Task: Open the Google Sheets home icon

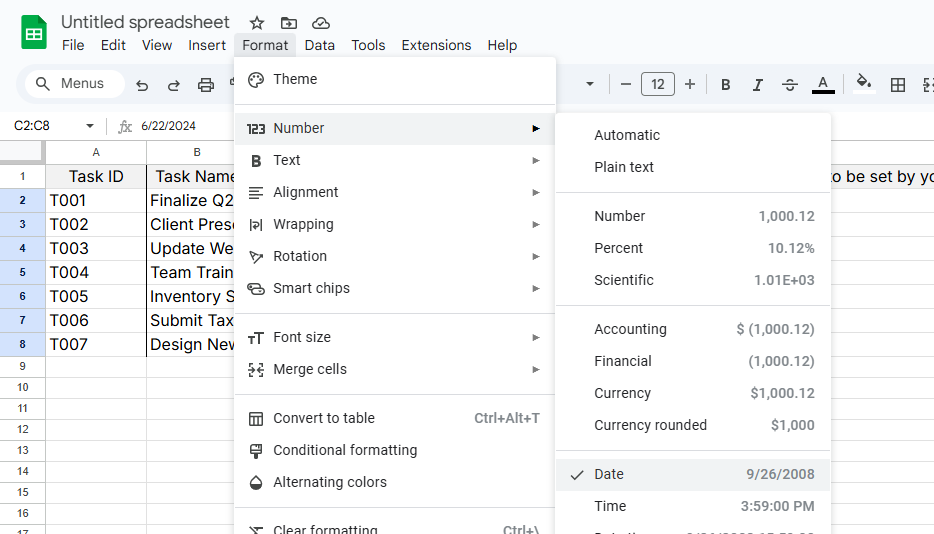Action: pos(34,32)
